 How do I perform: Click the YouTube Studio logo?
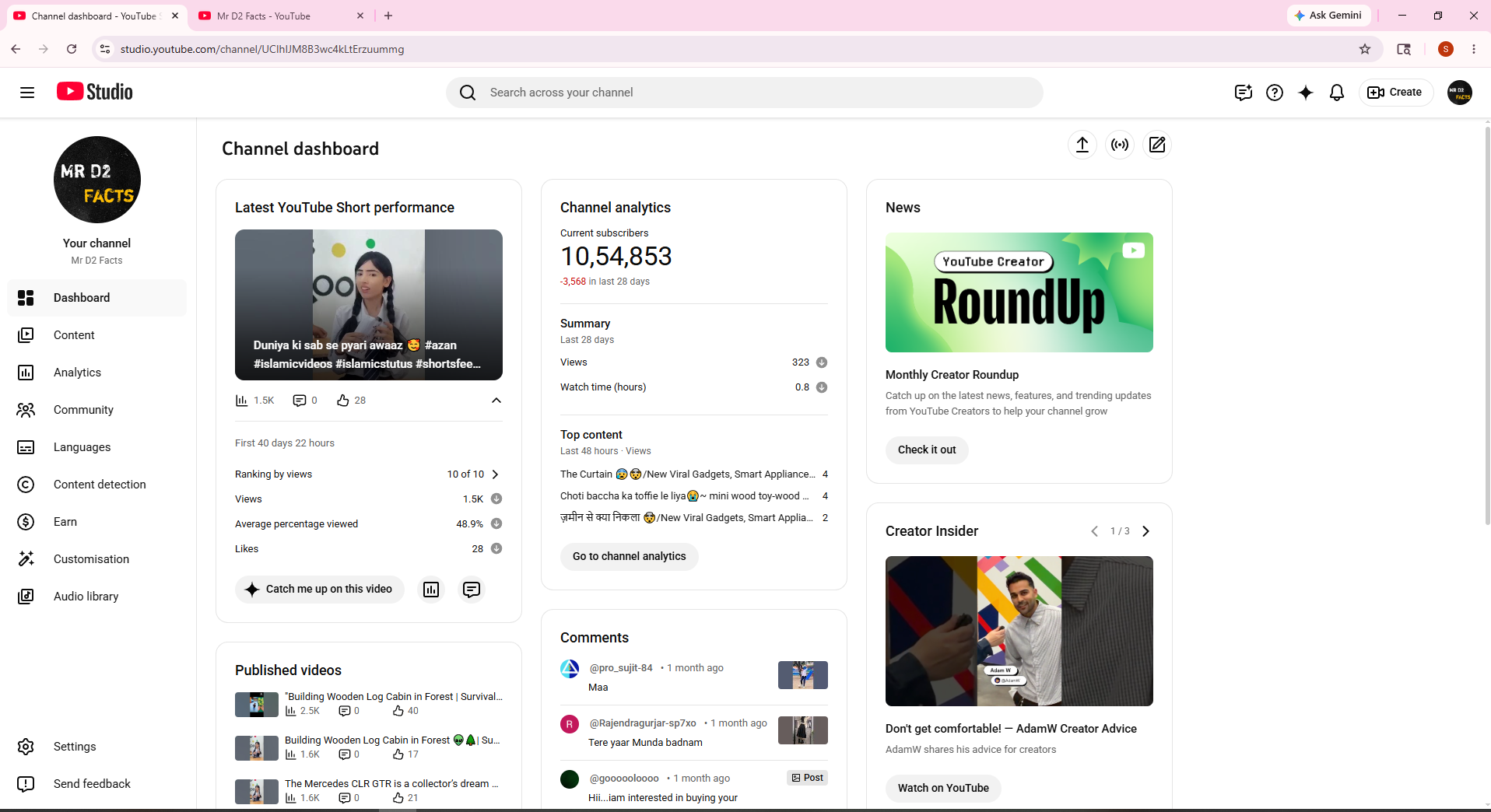pos(95,92)
